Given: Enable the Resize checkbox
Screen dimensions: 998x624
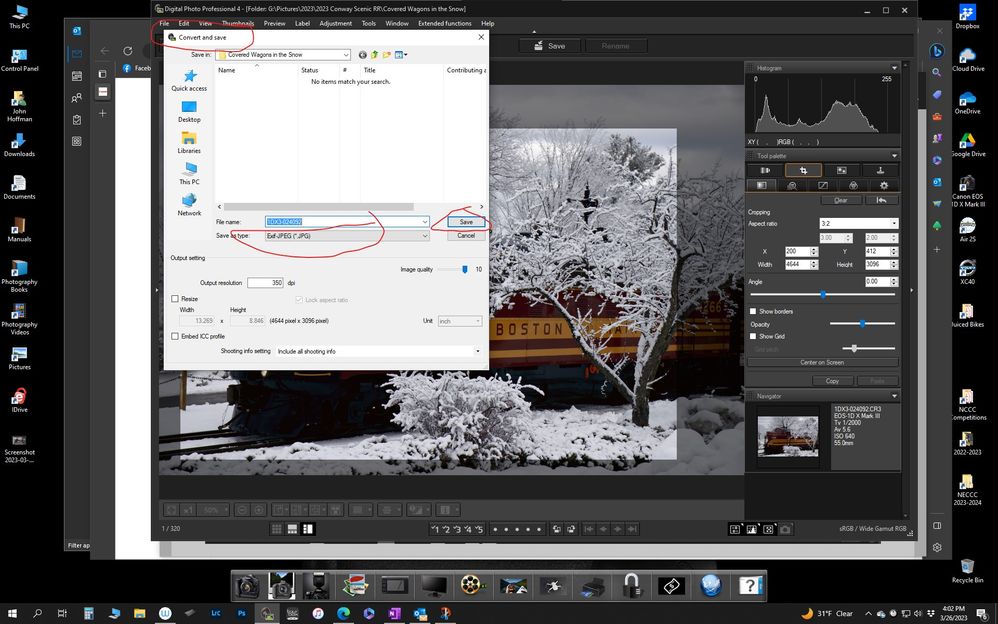Looking at the screenshot, I should (175, 299).
